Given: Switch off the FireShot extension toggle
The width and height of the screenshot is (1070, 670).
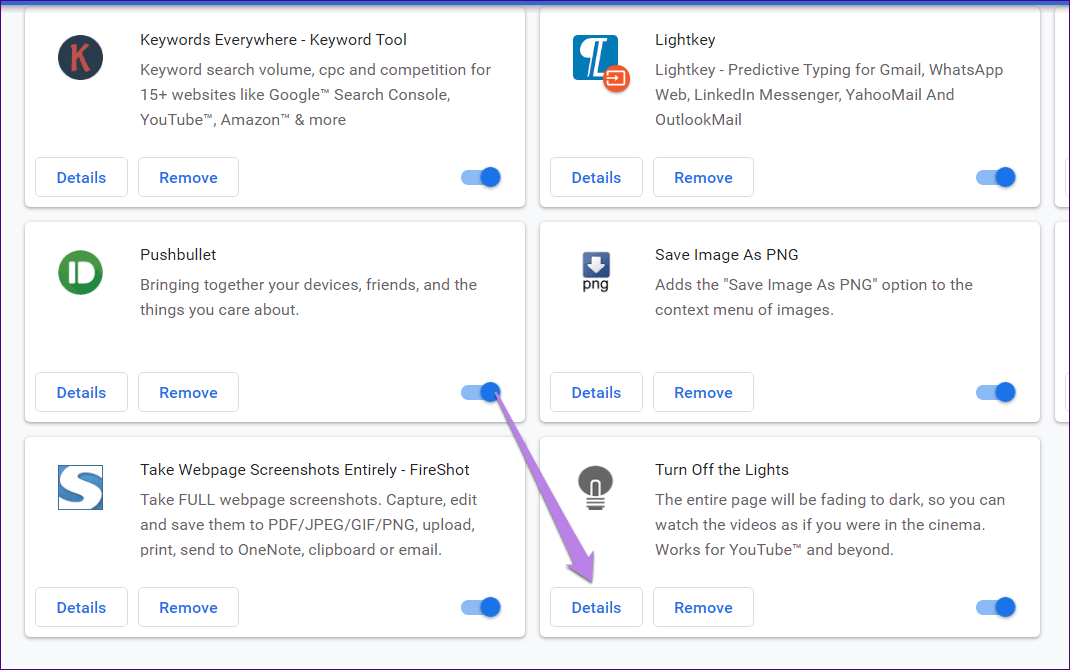Looking at the screenshot, I should pos(481,607).
